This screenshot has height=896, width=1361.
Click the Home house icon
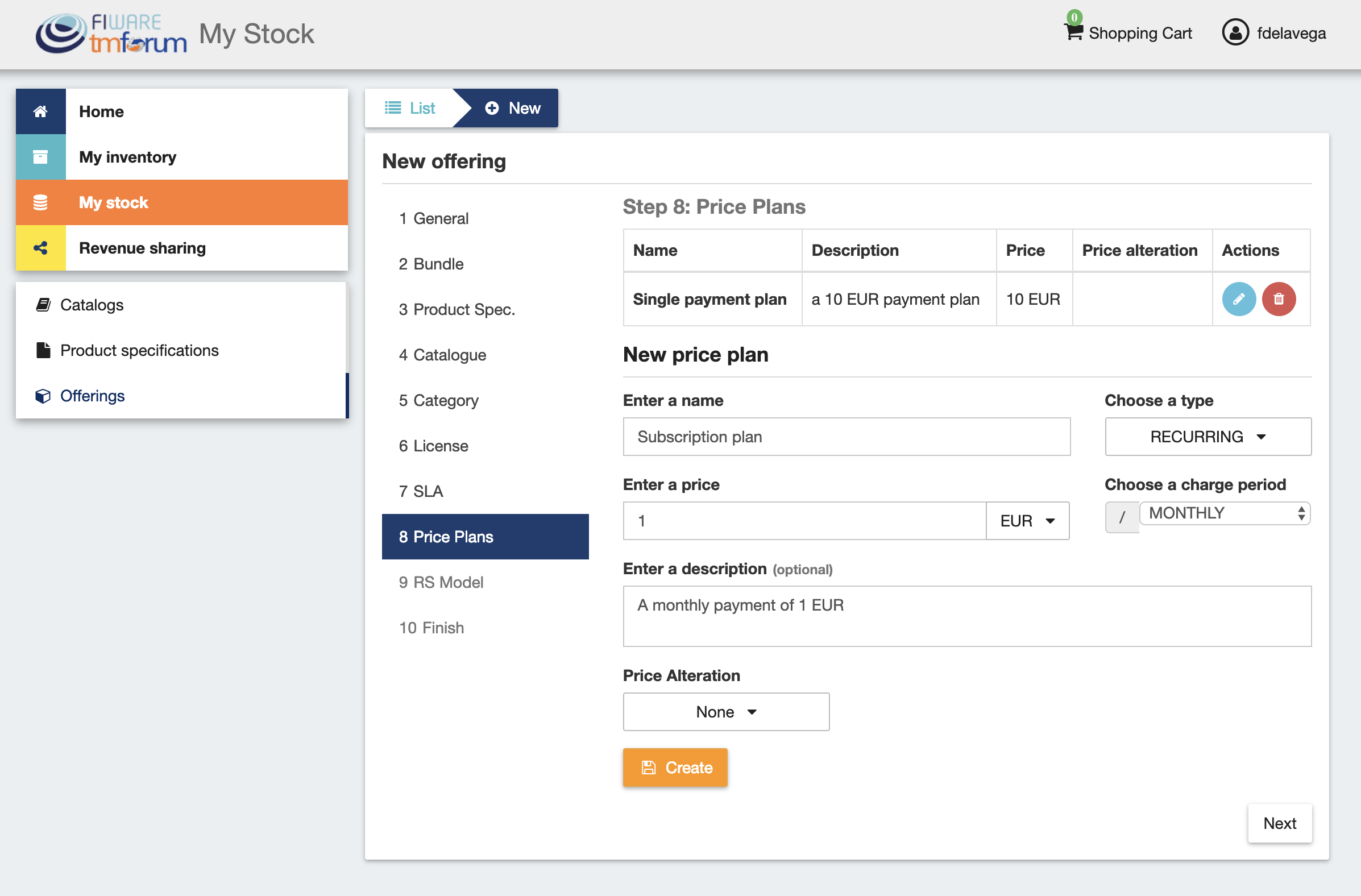point(40,111)
